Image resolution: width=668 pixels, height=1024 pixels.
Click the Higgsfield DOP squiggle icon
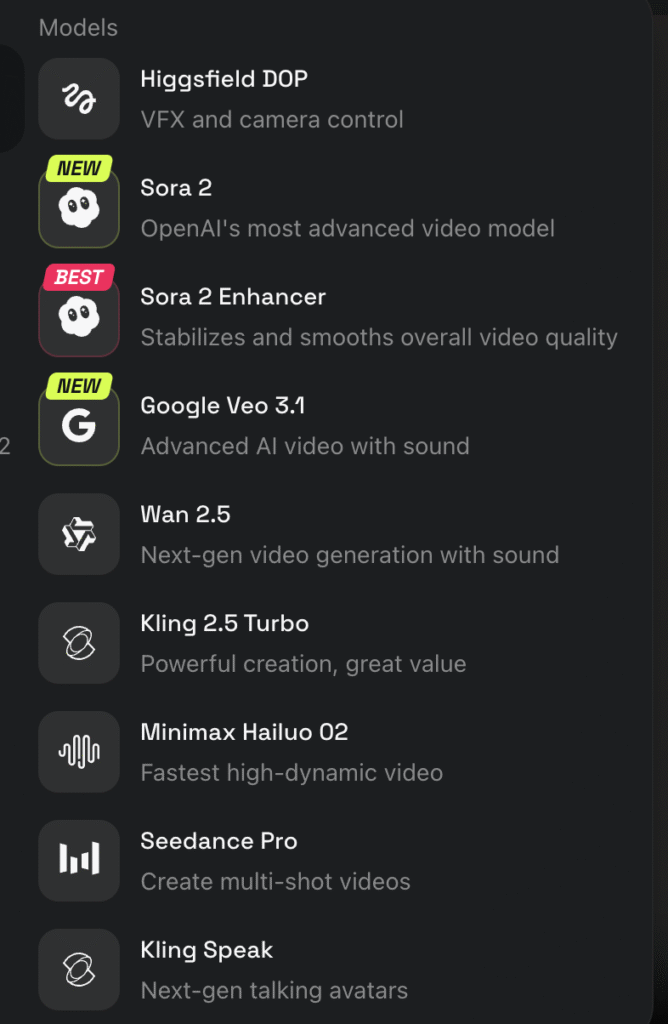[x=78, y=98]
